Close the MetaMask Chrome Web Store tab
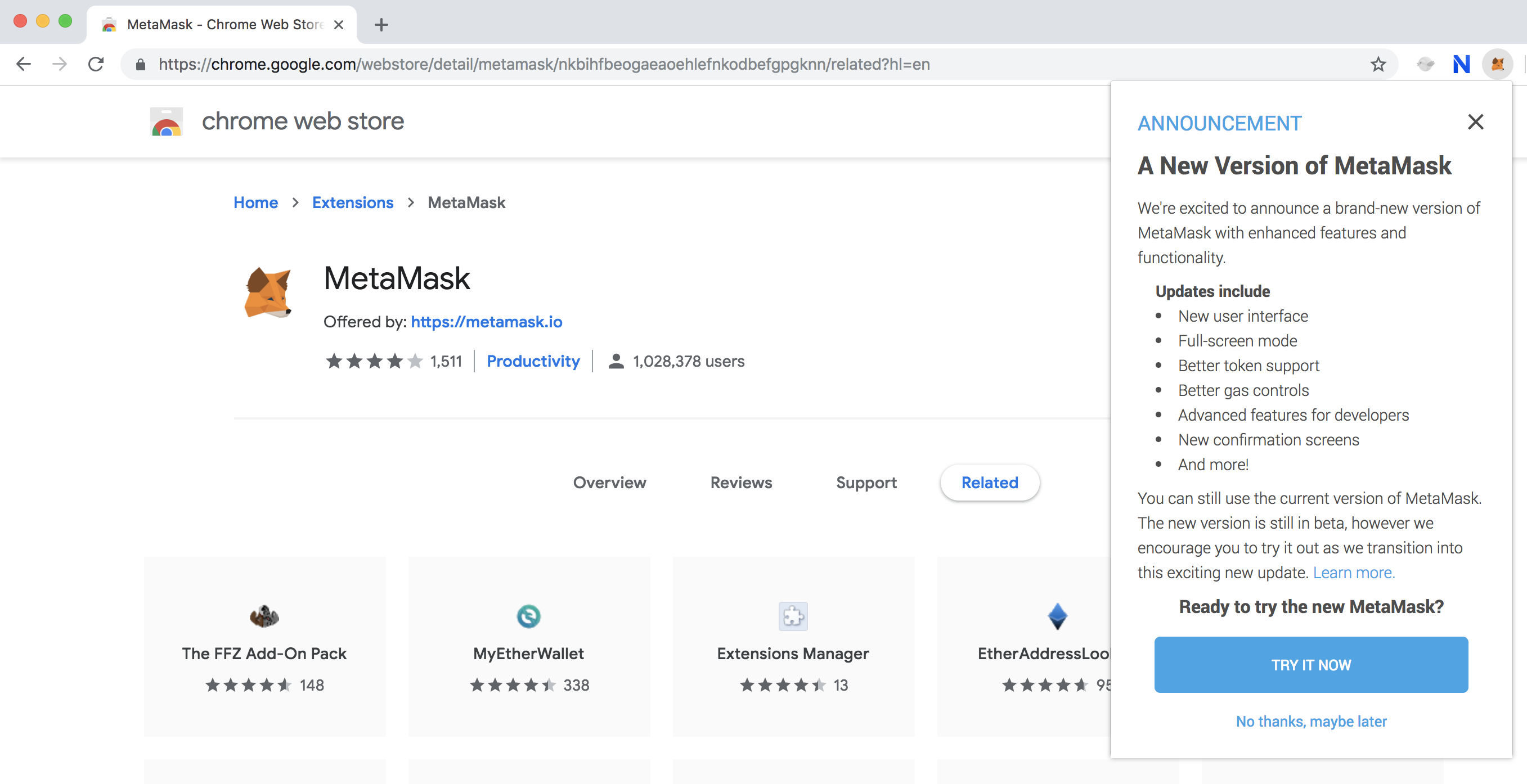This screenshot has height=784, width=1527. coord(339,25)
